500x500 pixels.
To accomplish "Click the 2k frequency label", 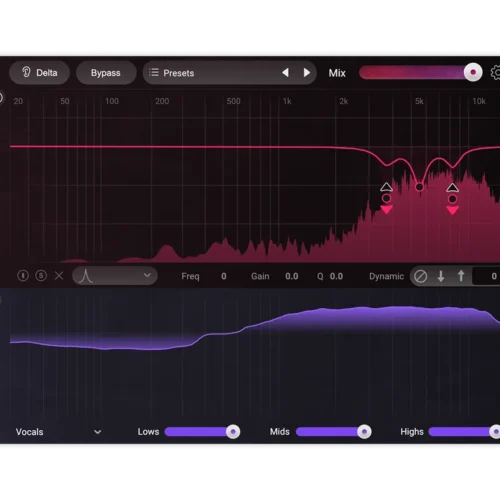I will click(344, 101).
